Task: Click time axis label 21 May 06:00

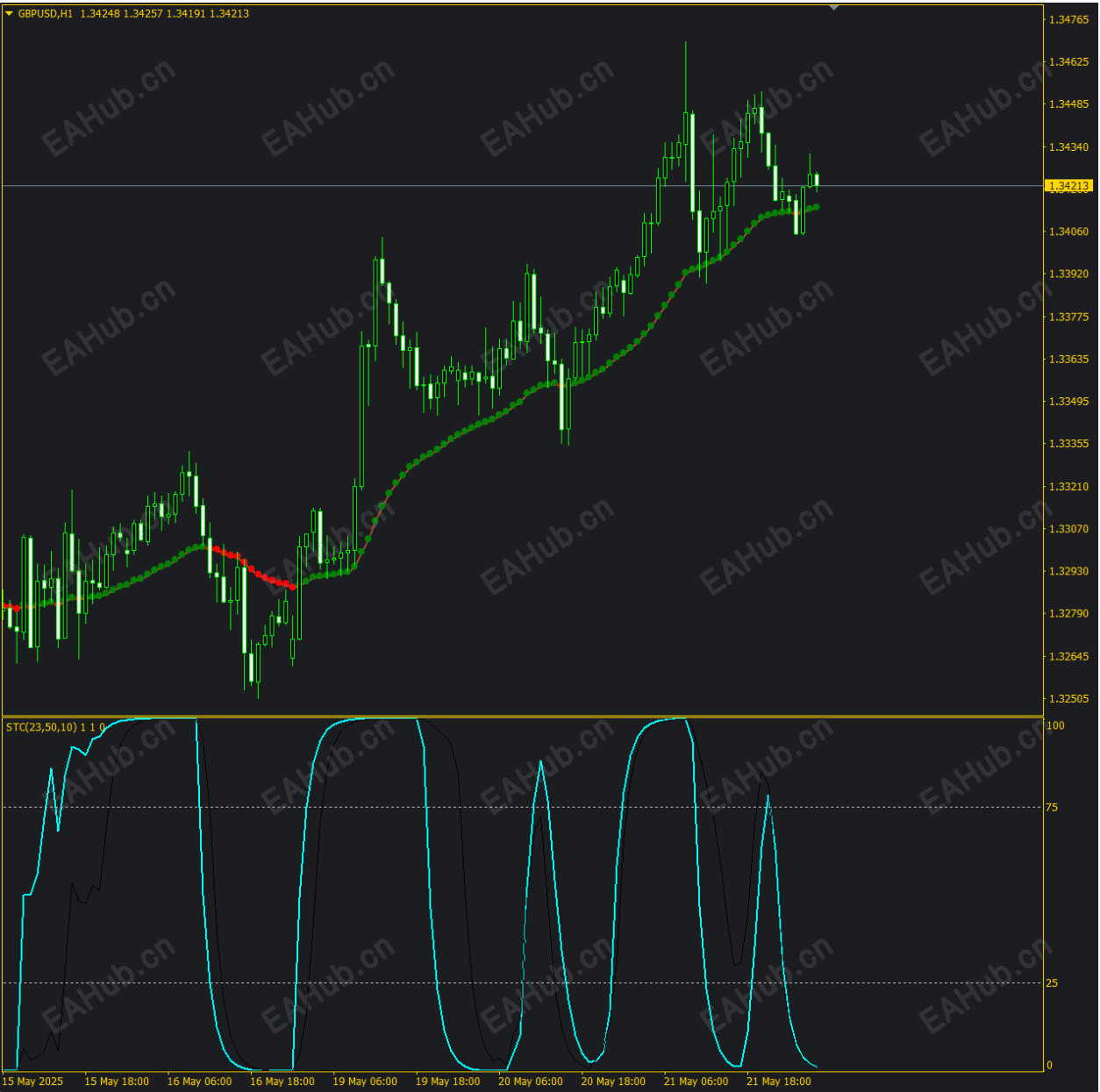Action: tap(696, 1081)
